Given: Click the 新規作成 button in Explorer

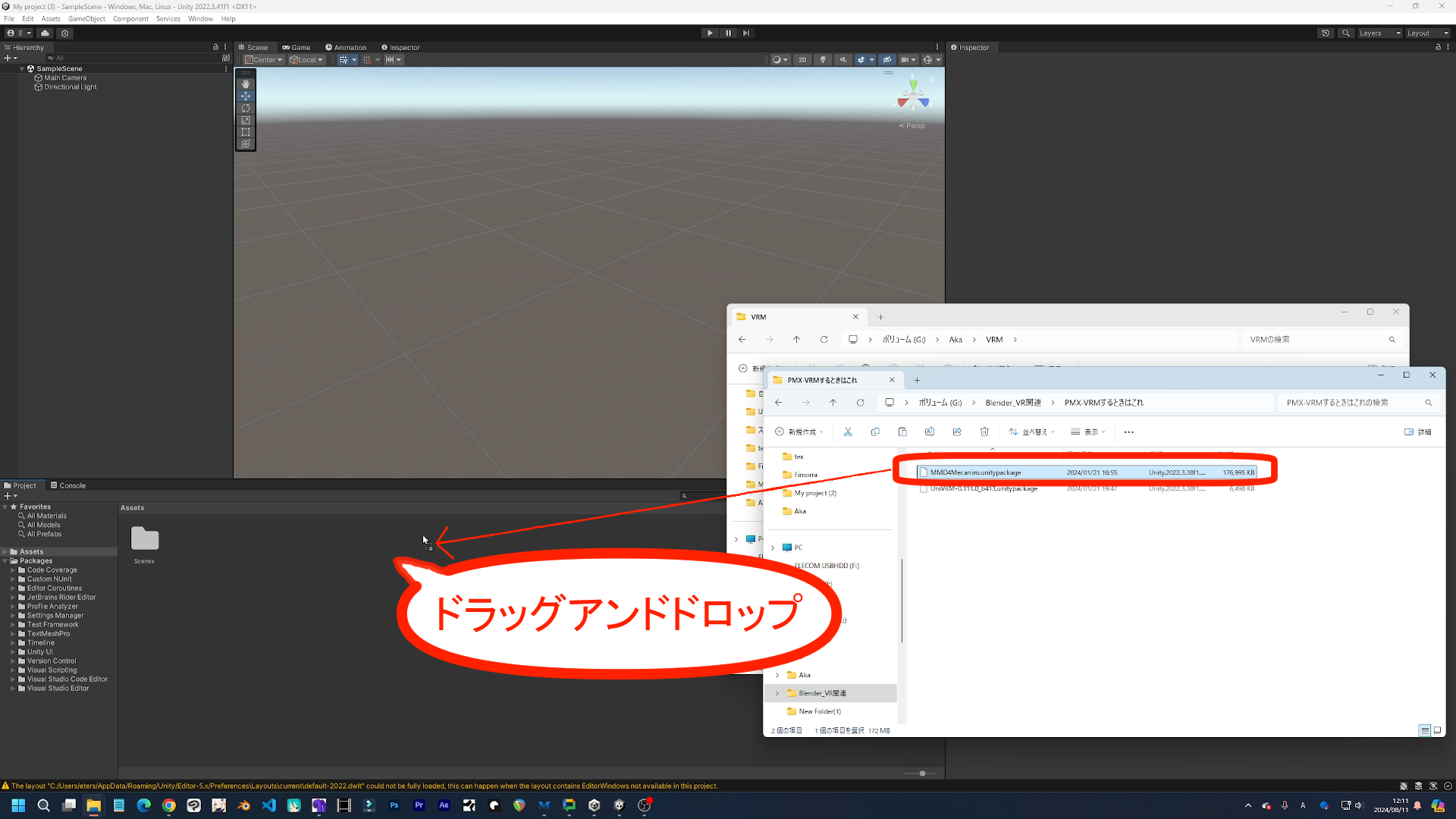Looking at the screenshot, I should (x=799, y=431).
